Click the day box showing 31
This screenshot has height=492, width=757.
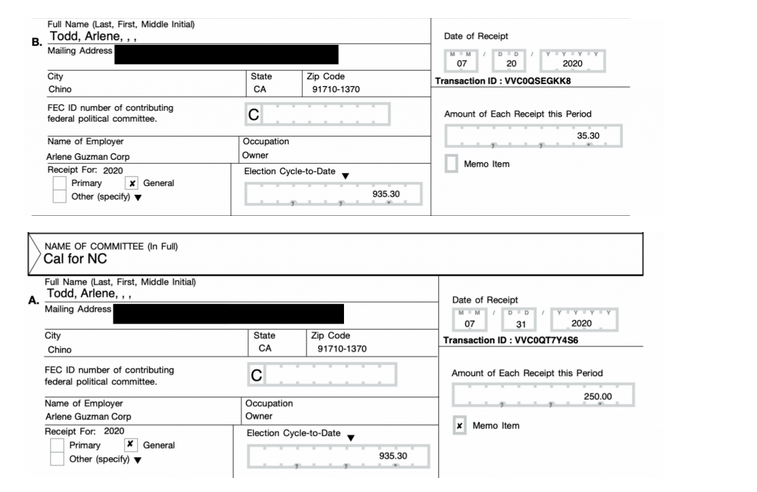[519, 320]
